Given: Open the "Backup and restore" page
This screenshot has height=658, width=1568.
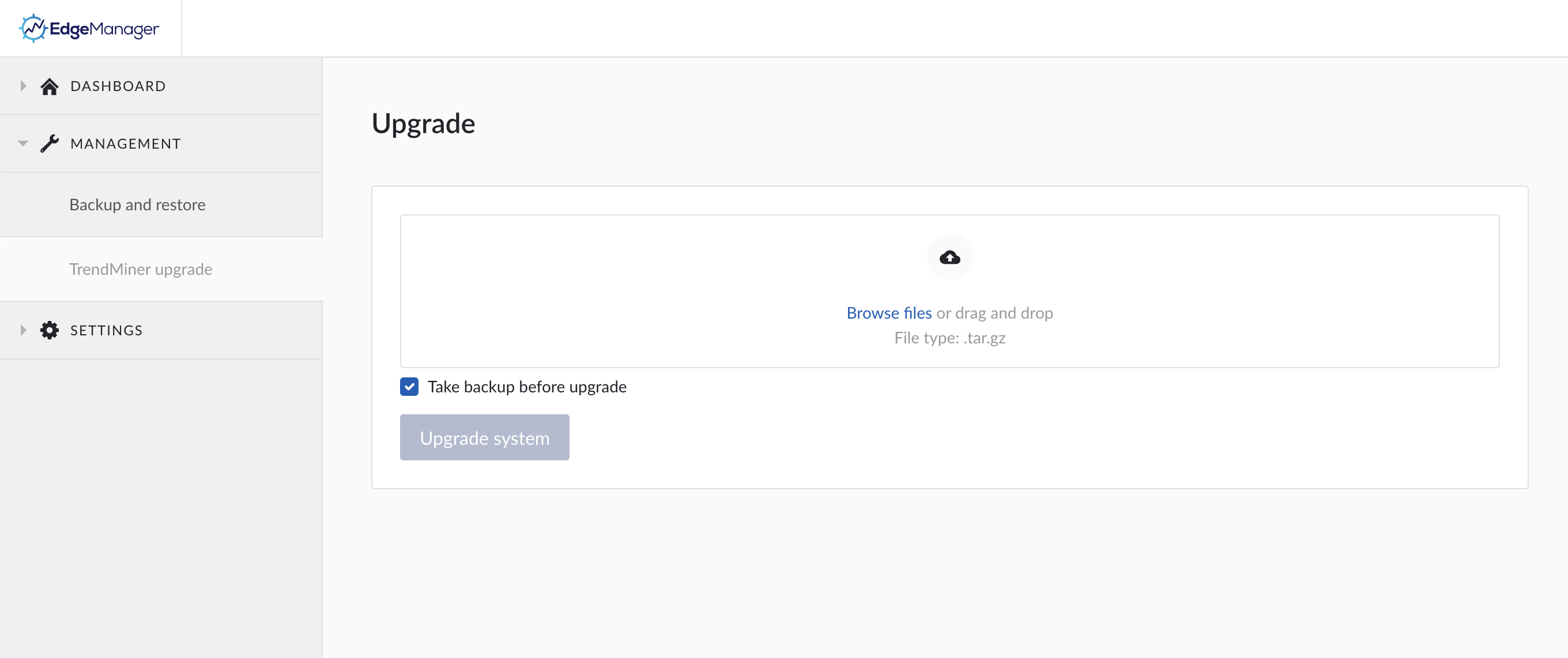Looking at the screenshot, I should tap(137, 205).
